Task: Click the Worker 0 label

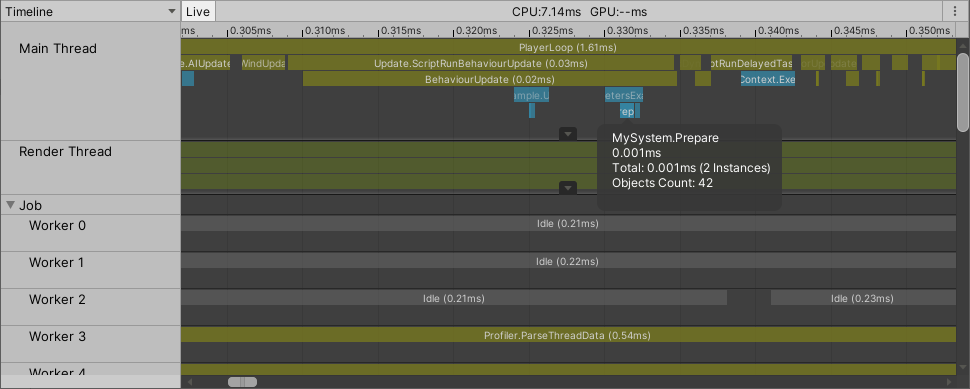Action: click(x=57, y=225)
